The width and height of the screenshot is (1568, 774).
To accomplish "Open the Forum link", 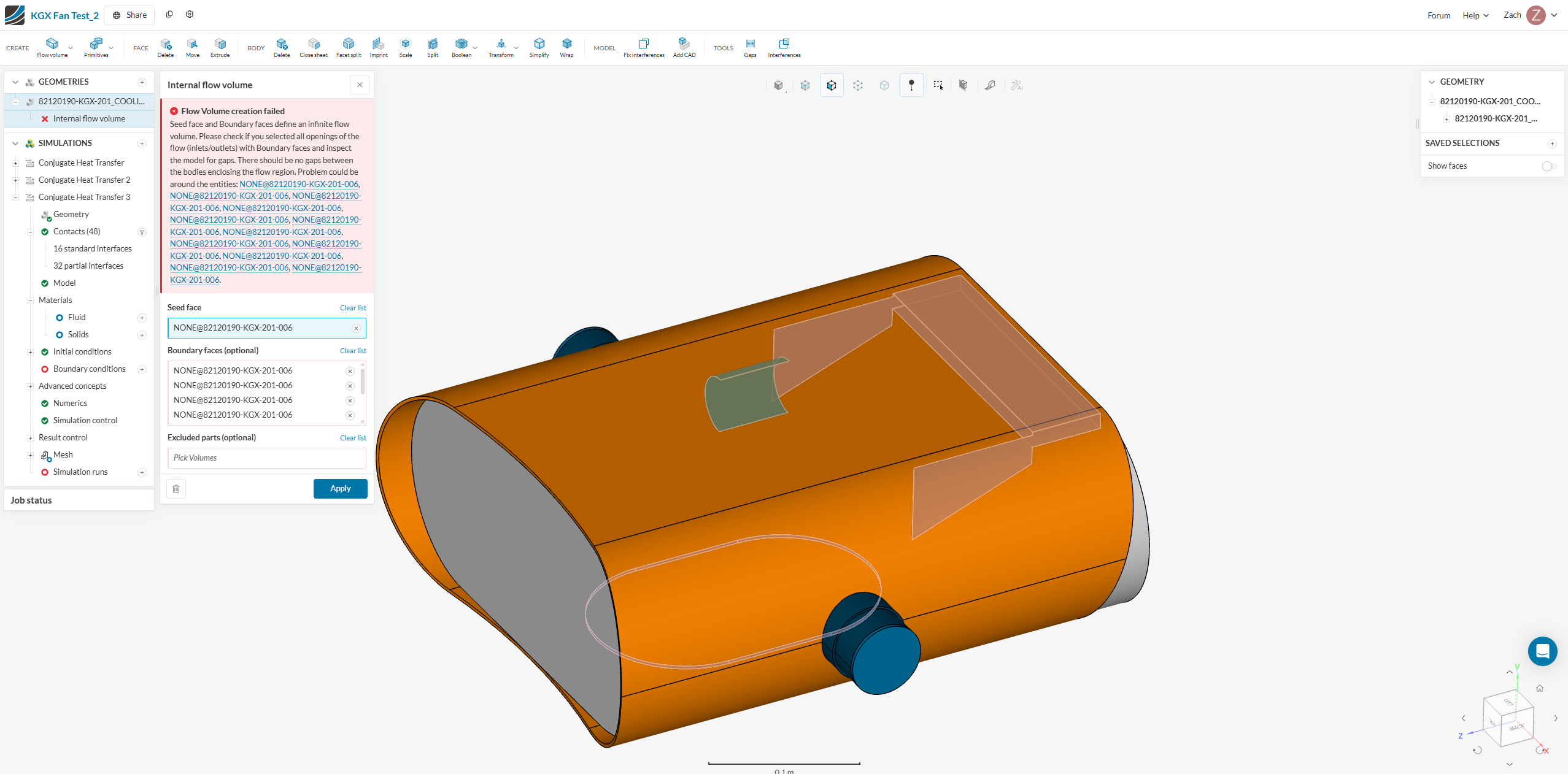I will coord(1438,15).
